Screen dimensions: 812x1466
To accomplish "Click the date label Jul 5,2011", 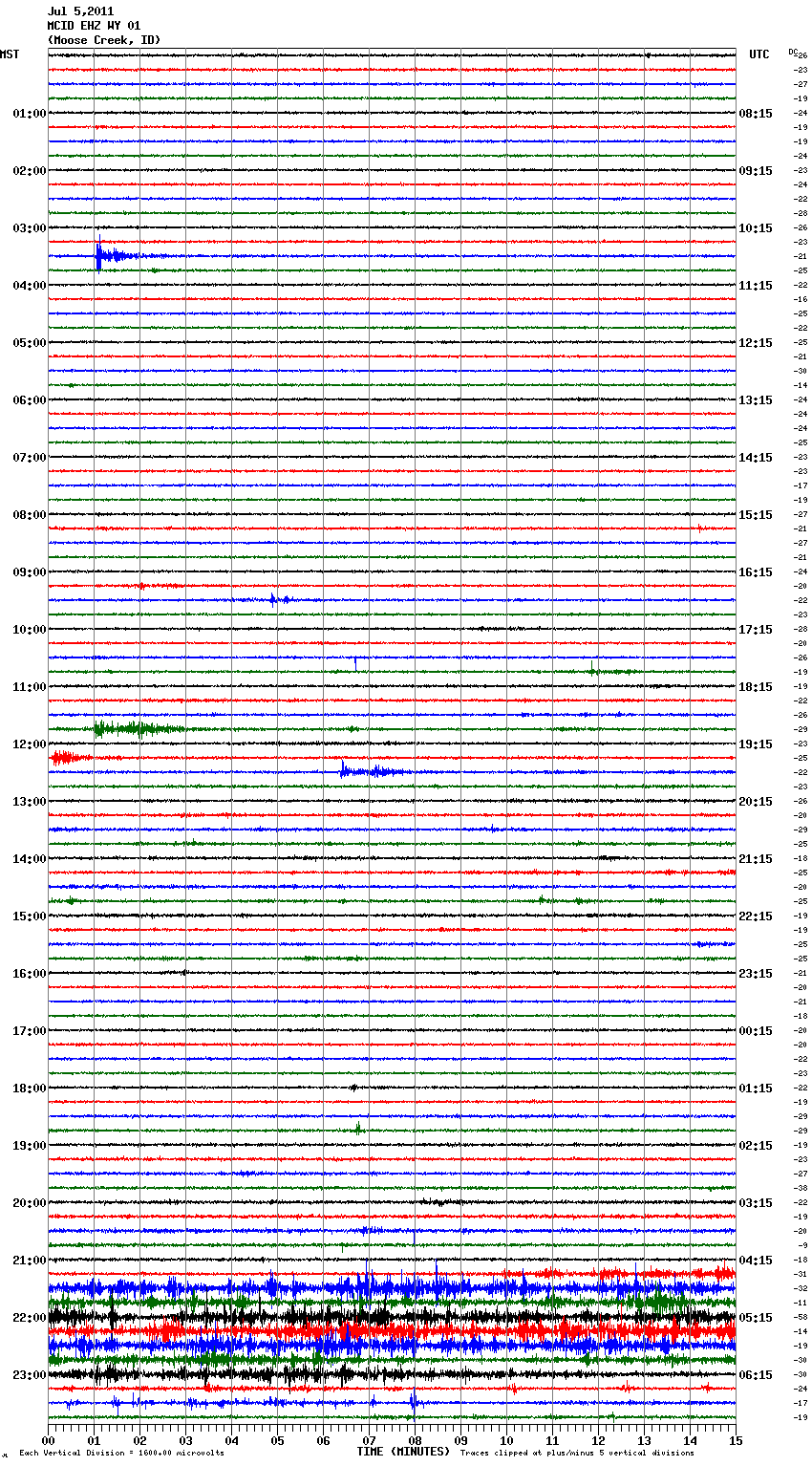I will (x=80, y=11).
